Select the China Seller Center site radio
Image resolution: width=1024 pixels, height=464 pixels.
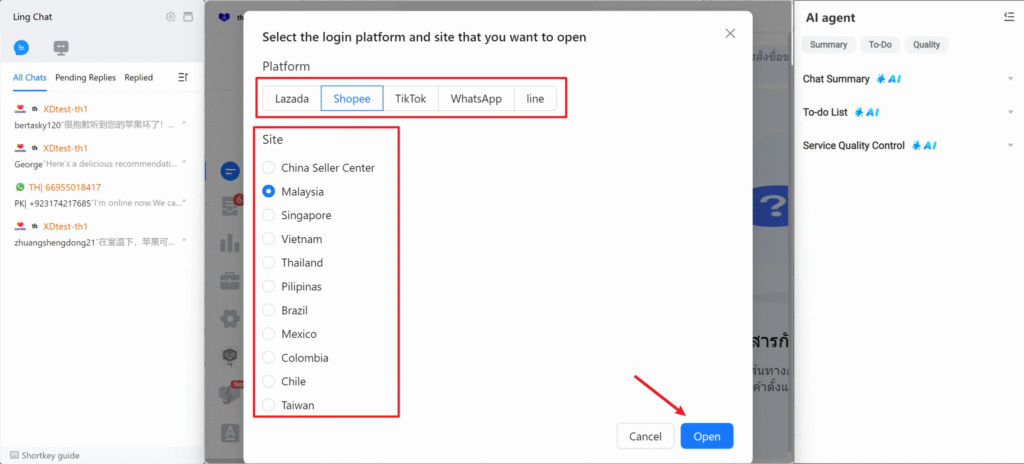click(x=268, y=168)
